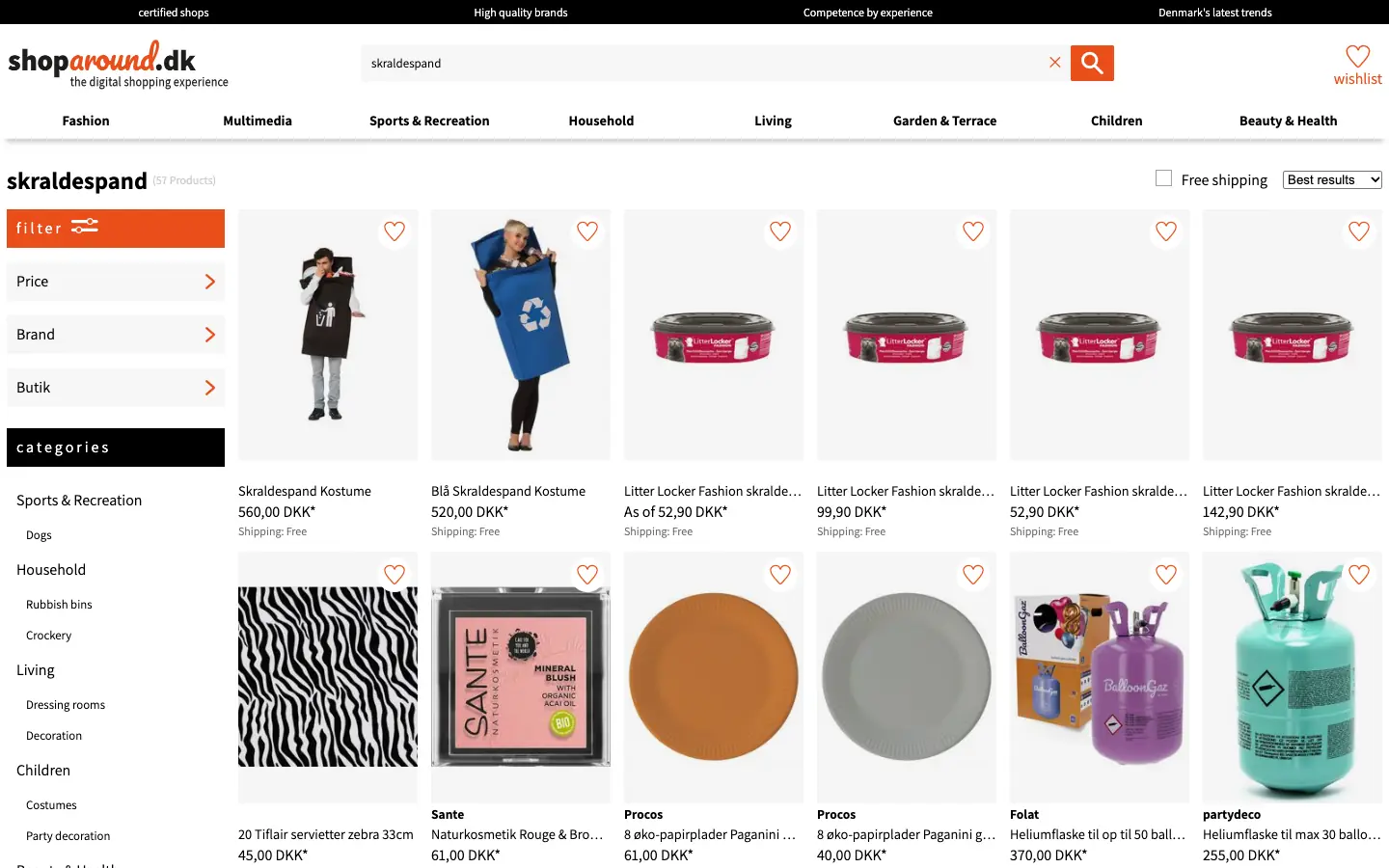Image resolution: width=1389 pixels, height=868 pixels.
Task: Add Skraldespand Kostume to wishlist
Action: pyautogui.click(x=395, y=231)
